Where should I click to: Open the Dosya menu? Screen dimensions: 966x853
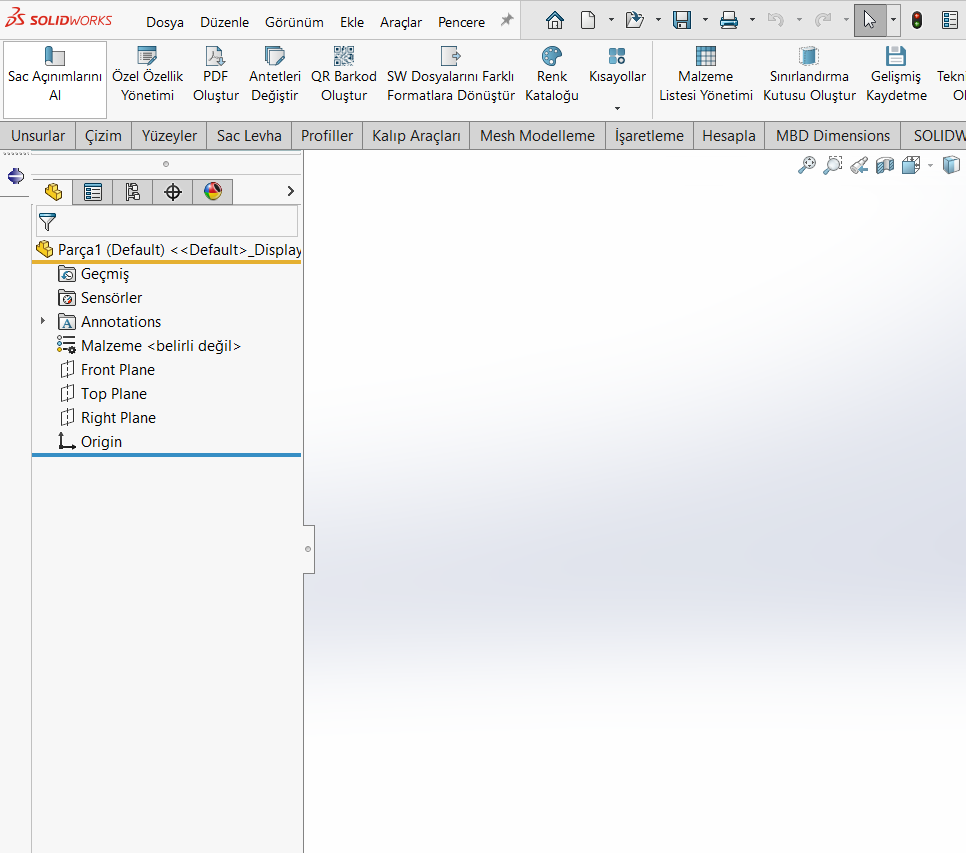click(164, 22)
